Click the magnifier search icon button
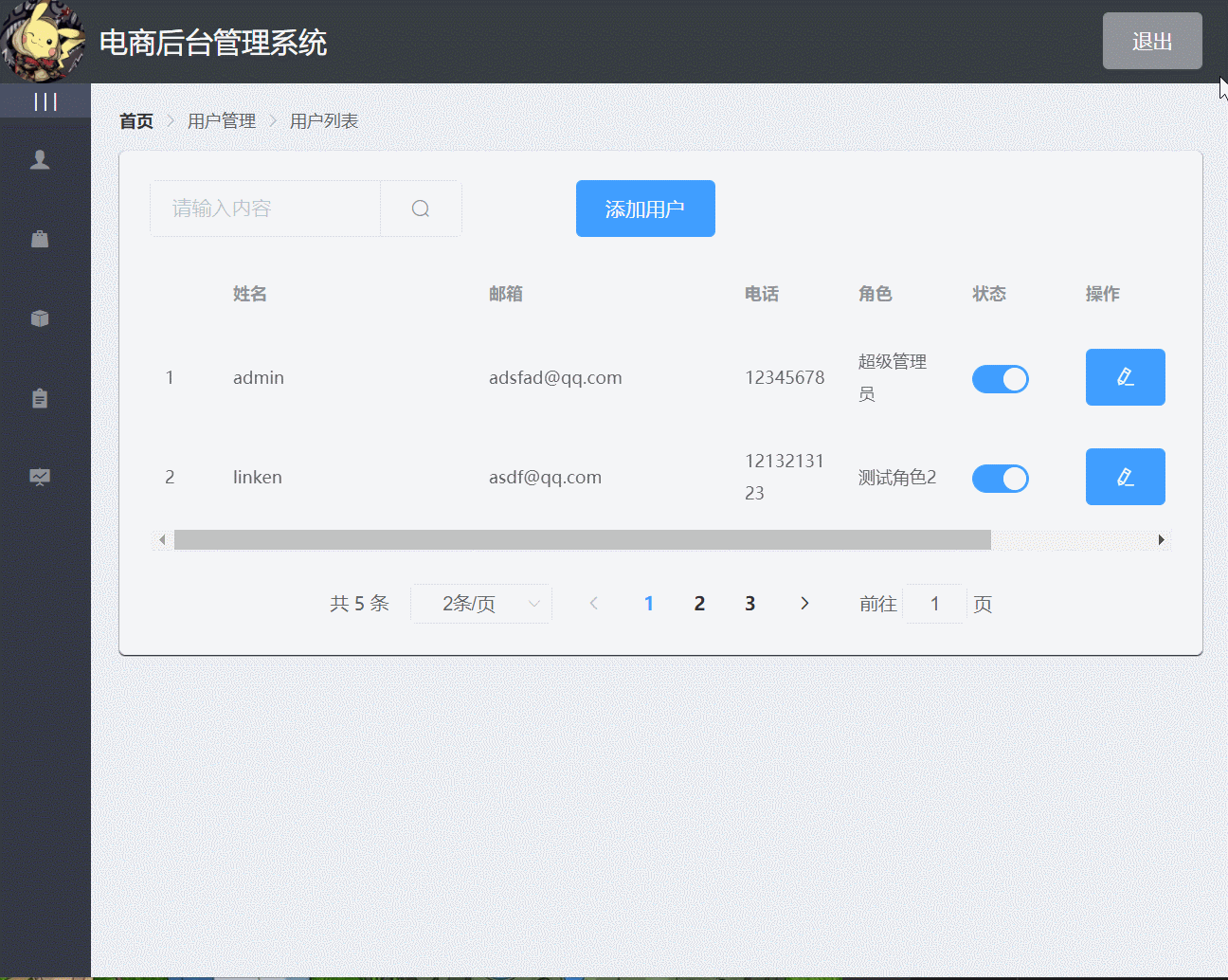This screenshot has width=1228, height=980. (421, 209)
